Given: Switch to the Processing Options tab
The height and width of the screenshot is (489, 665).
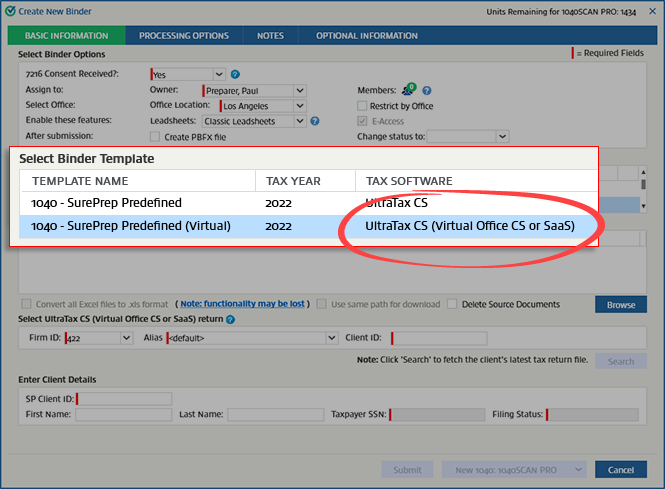Looking at the screenshot, I should (x=183, y=36).
